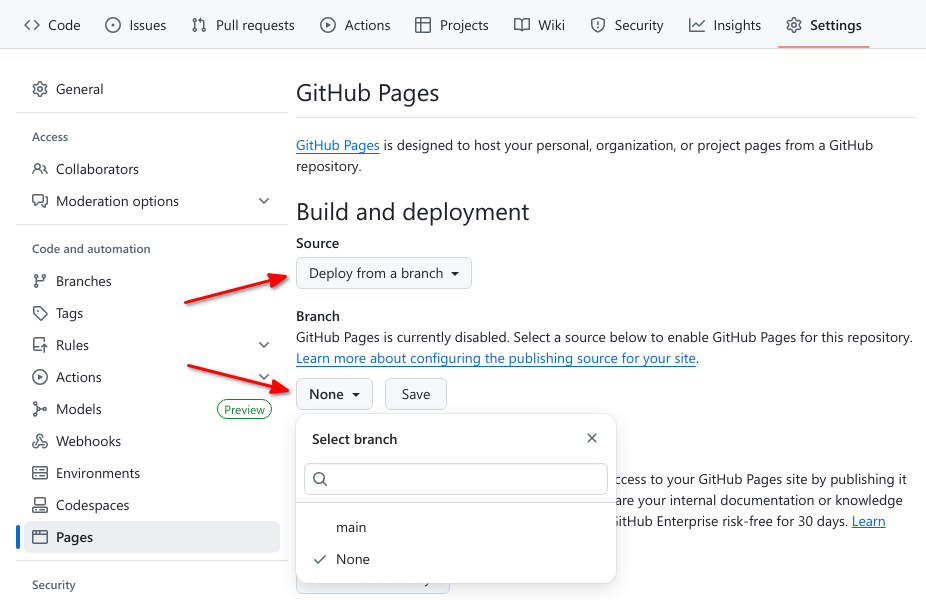
Task: Click the Pull requests branch icon
Action: pos(199,25)
